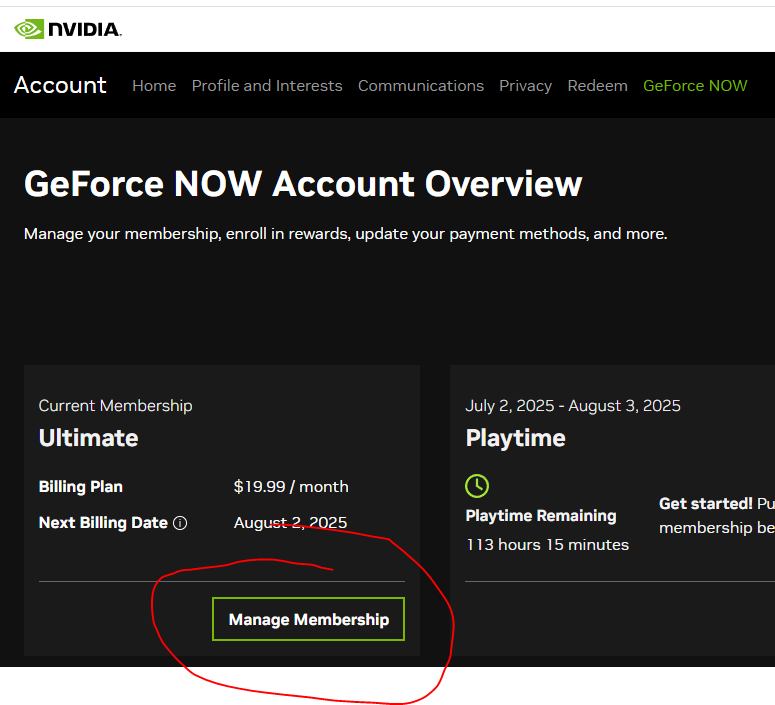Click GeForce NOW Account Overview heading
The image size is (775, 705).
[303, 184]
